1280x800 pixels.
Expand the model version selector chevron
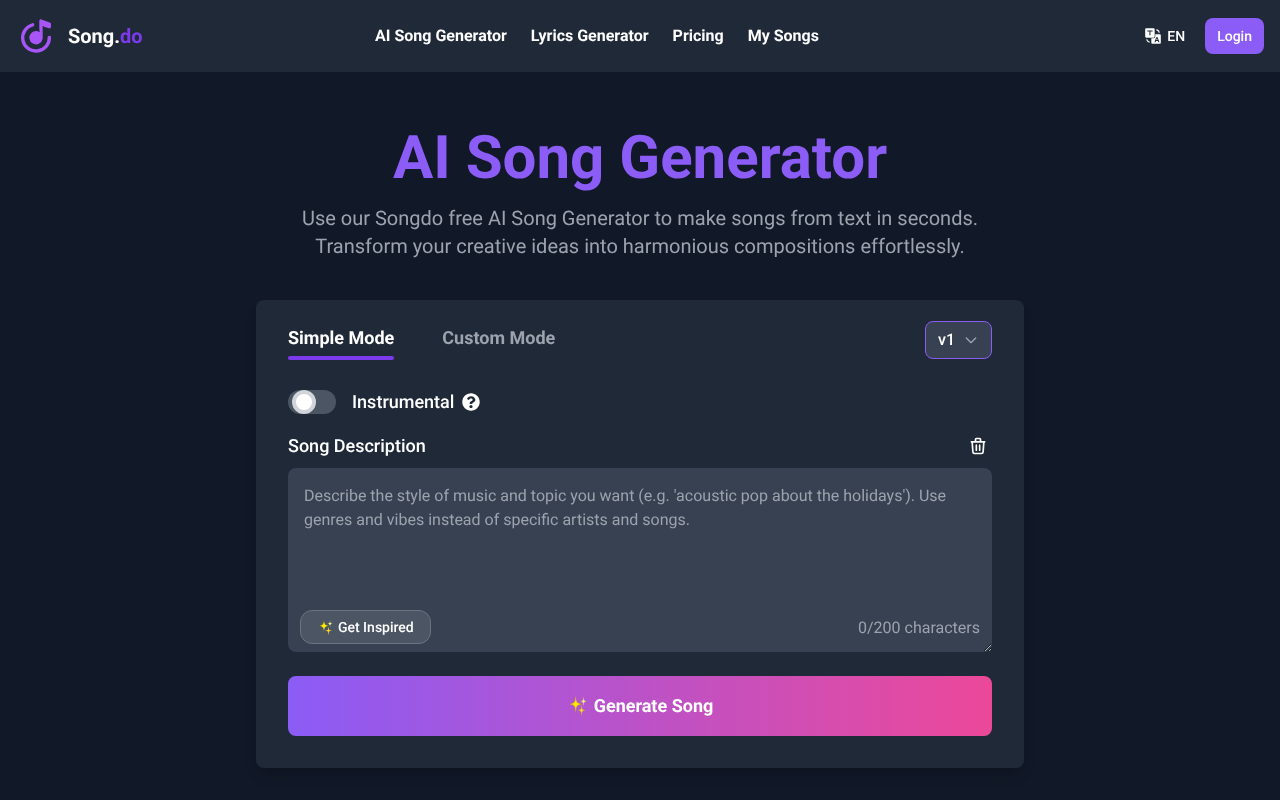pos(969,340)
